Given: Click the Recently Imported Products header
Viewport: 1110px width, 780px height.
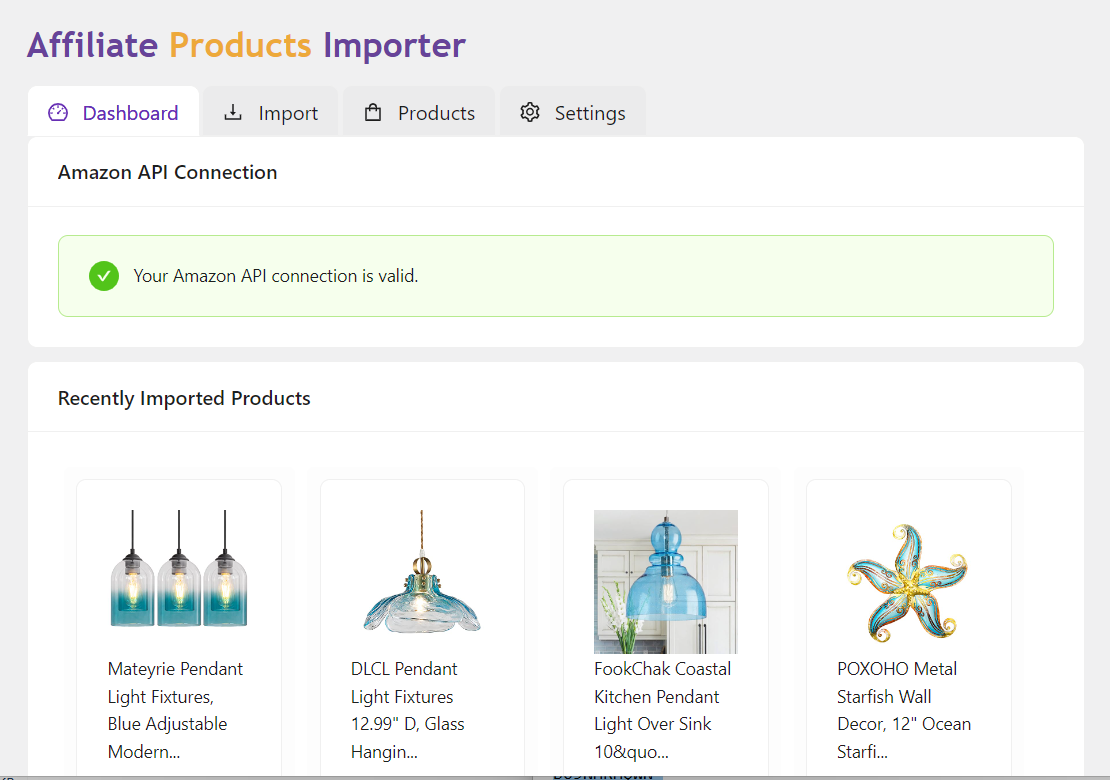Looking at the screenshot, I should pos(184,398).
